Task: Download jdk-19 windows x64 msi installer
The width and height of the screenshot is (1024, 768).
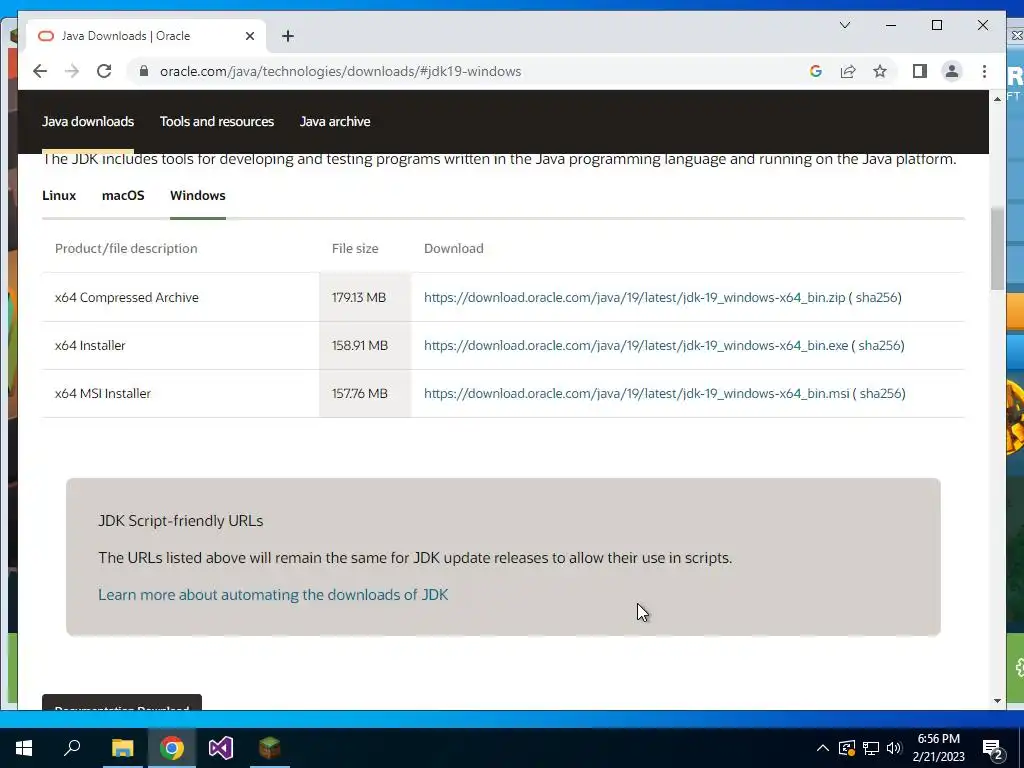Action: point(636,393)
